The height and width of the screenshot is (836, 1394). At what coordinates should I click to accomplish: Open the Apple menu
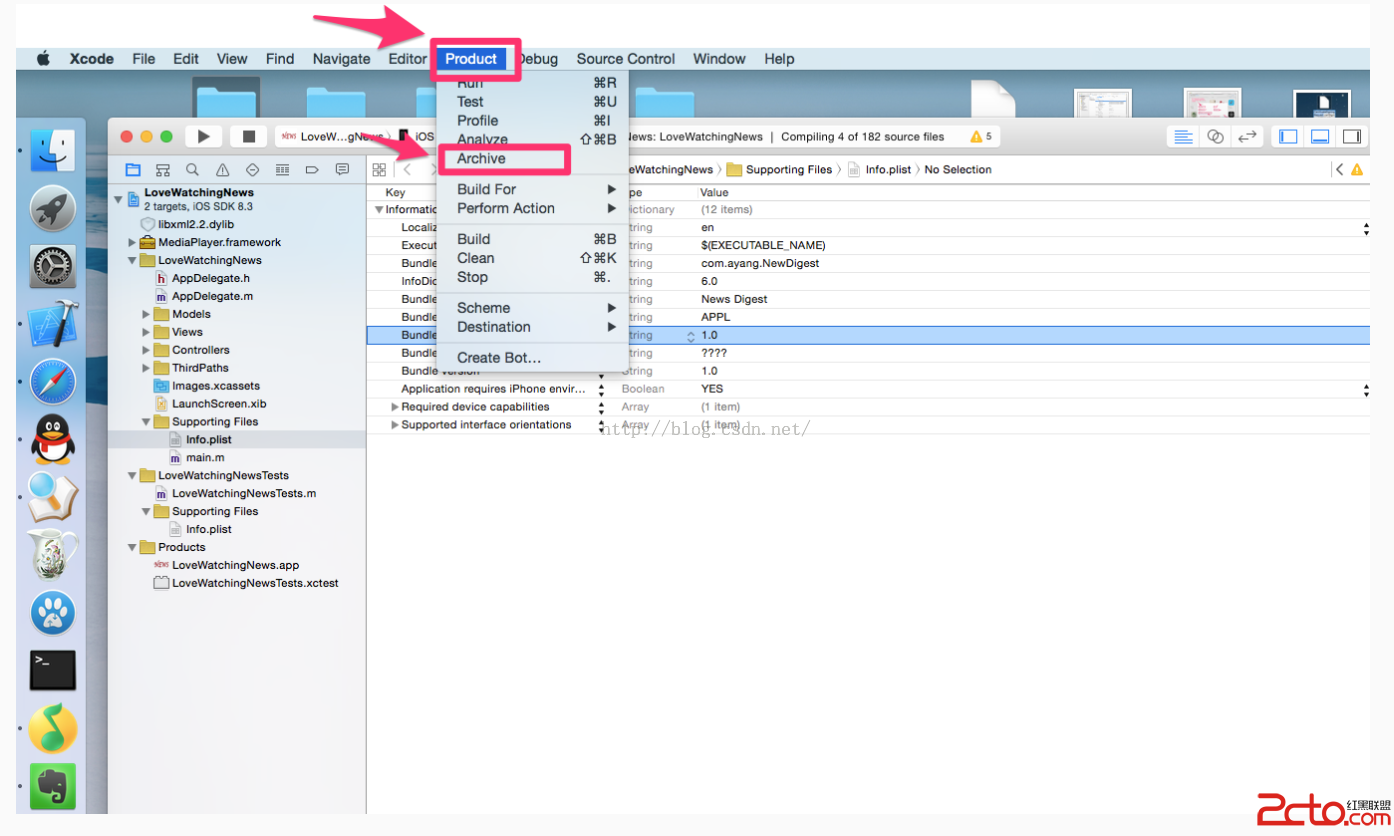pos(43,59)
